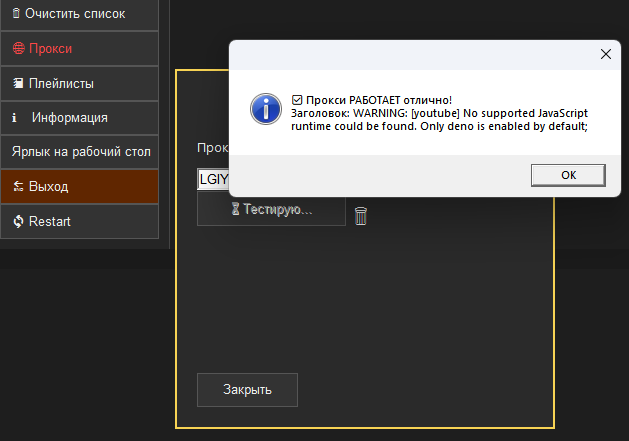Open the Плейлисты menu item
The height and width of the screenshot is (441, 629).
(79, 83)
